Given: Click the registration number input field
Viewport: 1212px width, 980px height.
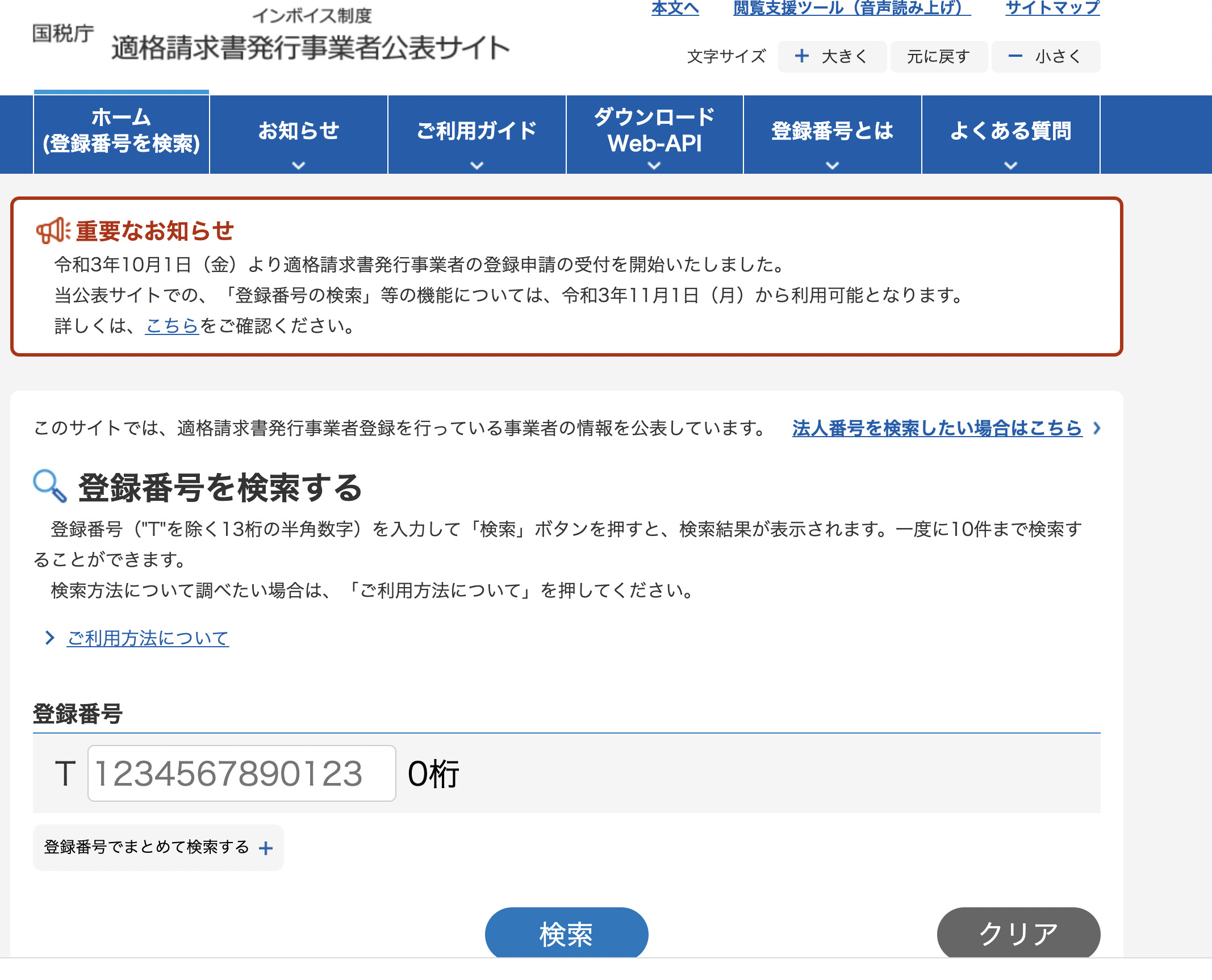Looking at the screenshot, I should 241,773.
